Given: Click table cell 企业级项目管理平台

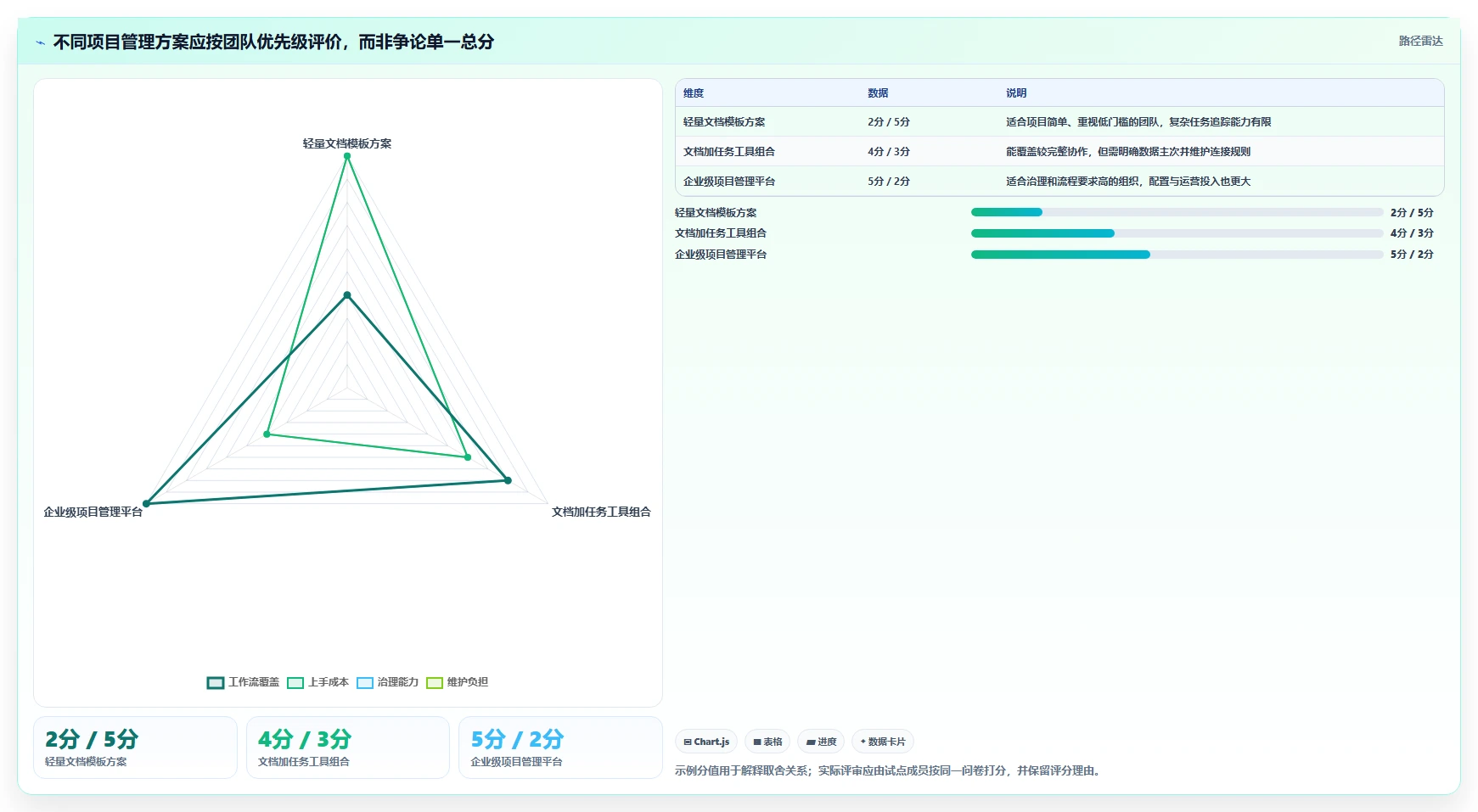Looking at the screenshot, I should 729,182.
